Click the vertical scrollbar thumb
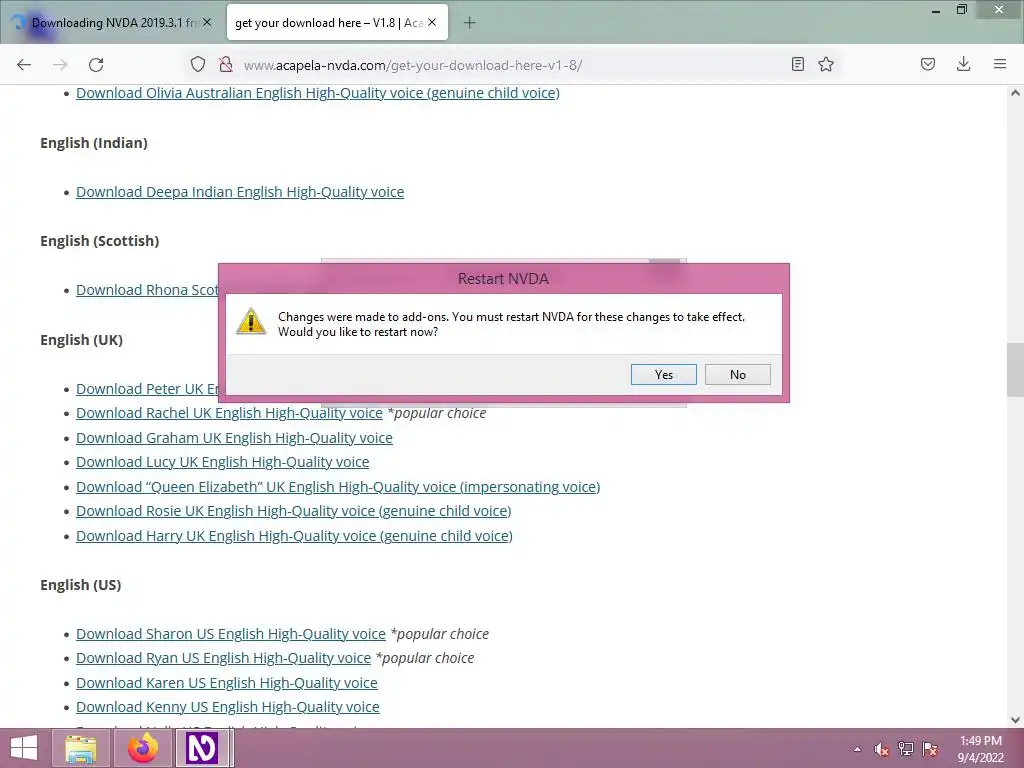This screenshot has width=1024, height=768. point(1015,370)
